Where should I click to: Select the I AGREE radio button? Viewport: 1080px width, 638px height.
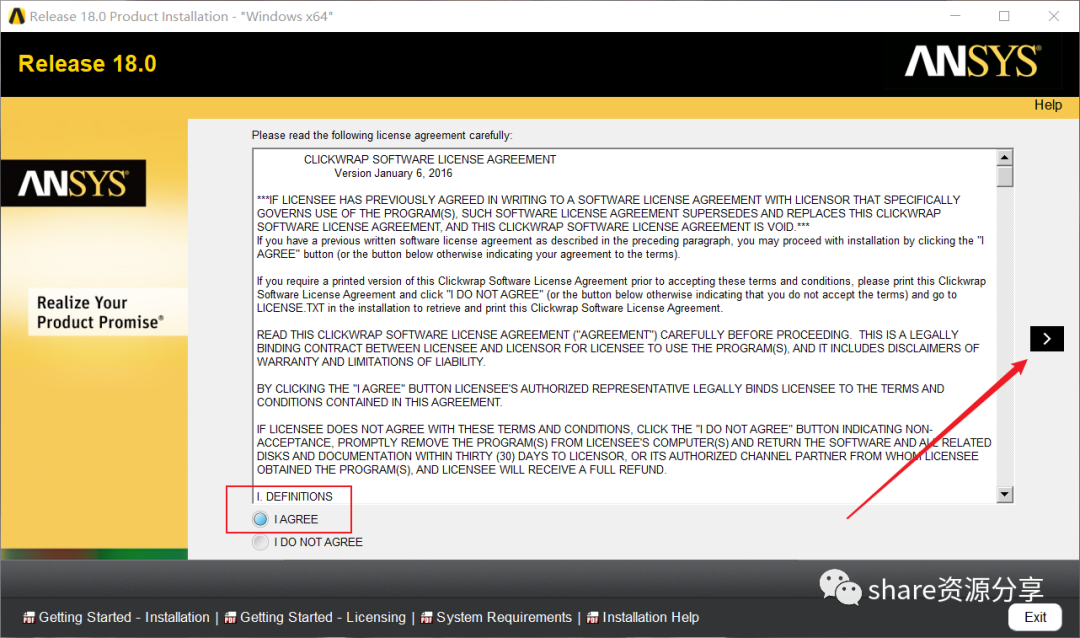[x=260, y=519]
